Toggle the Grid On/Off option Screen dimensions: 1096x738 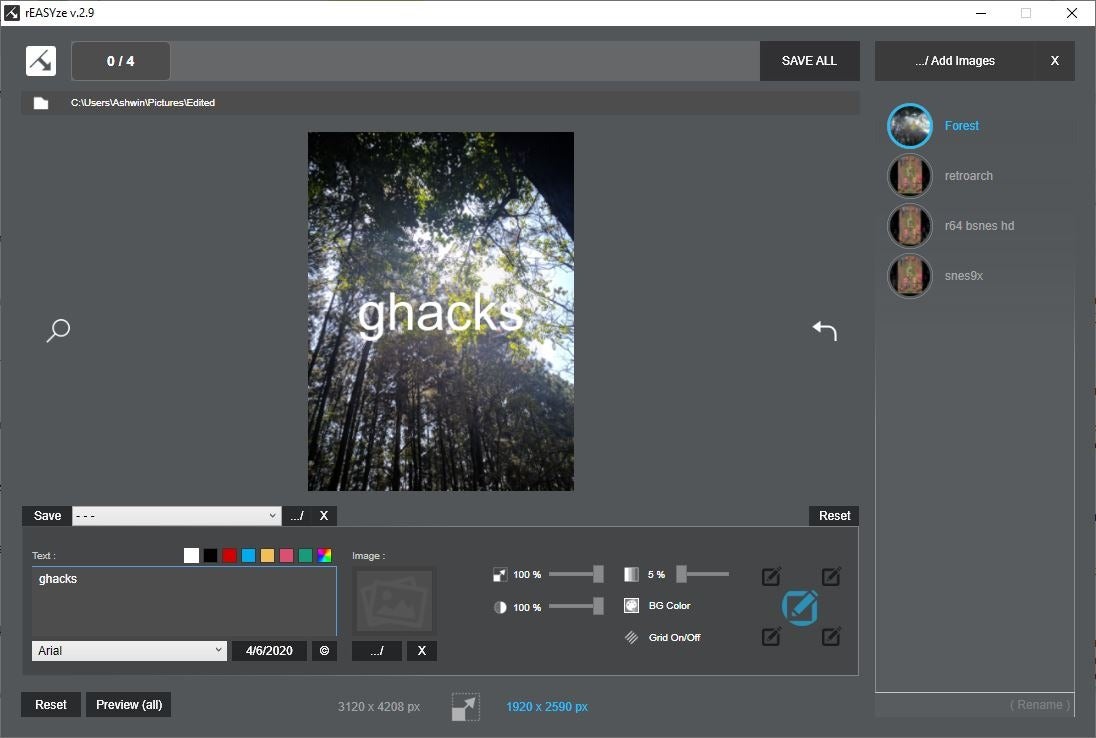662,637
